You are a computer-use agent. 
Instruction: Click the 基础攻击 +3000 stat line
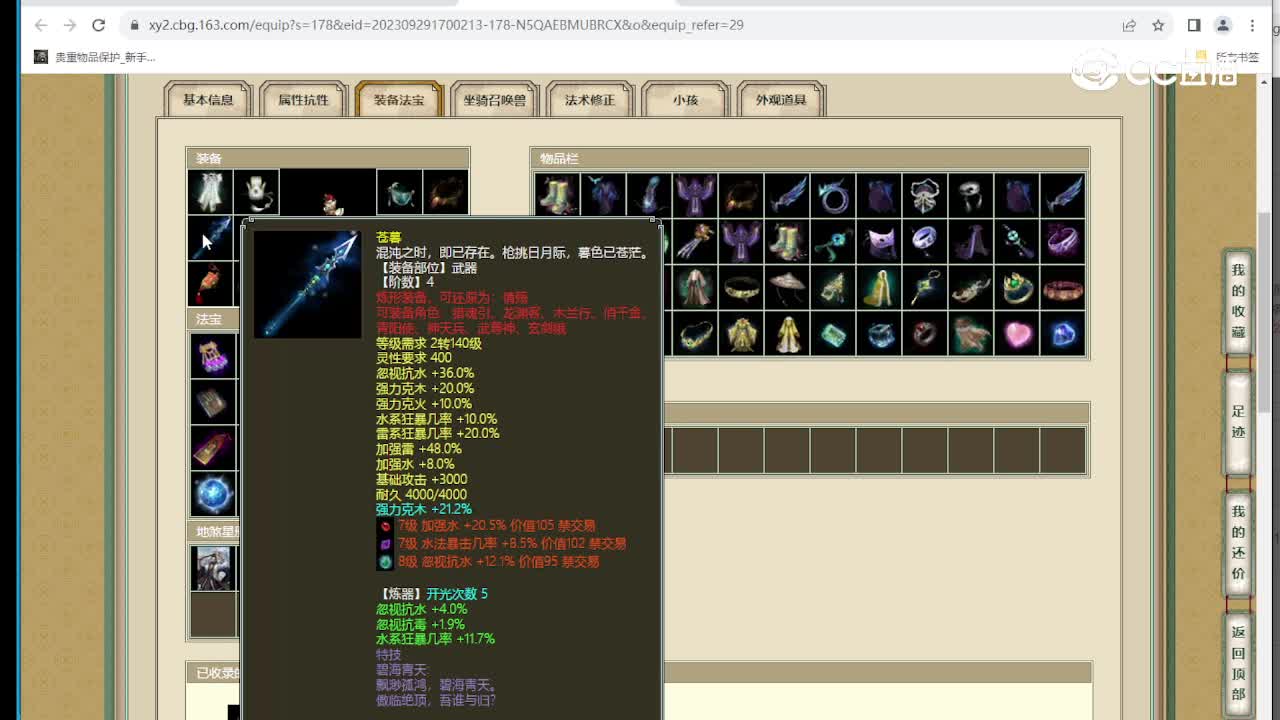[x=421, y=479]
